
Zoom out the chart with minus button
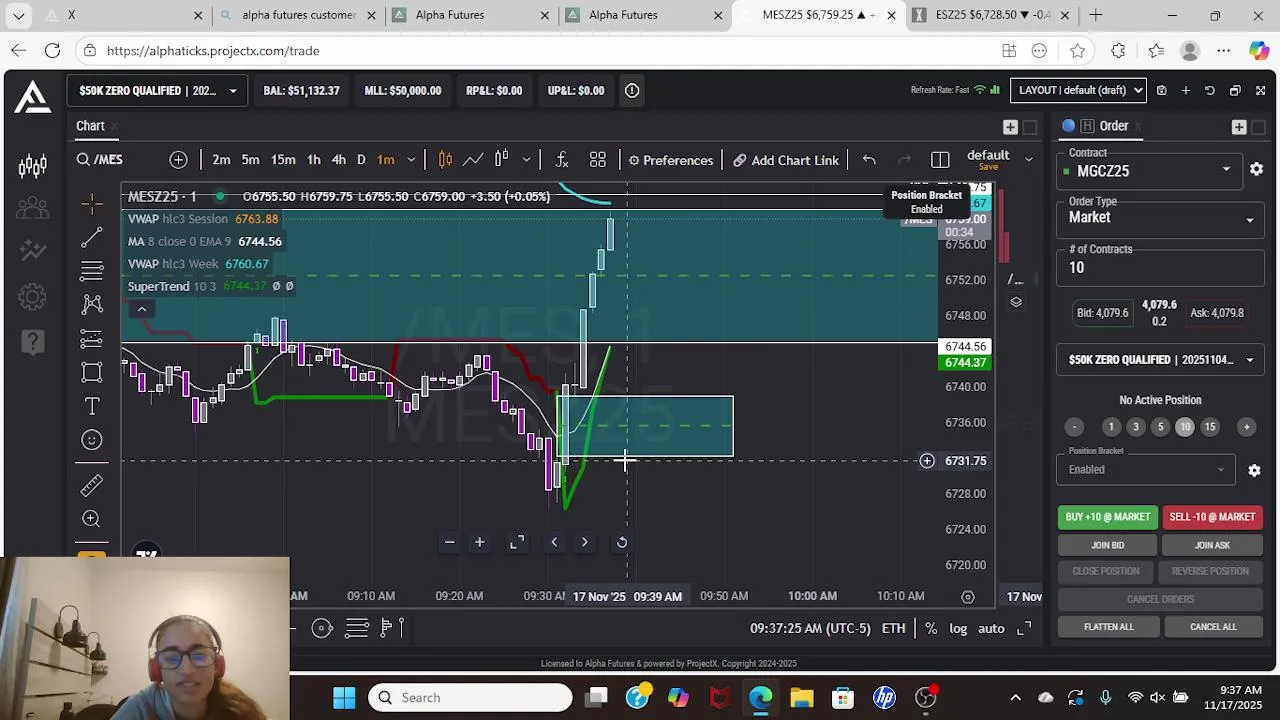tap(450, 542)
